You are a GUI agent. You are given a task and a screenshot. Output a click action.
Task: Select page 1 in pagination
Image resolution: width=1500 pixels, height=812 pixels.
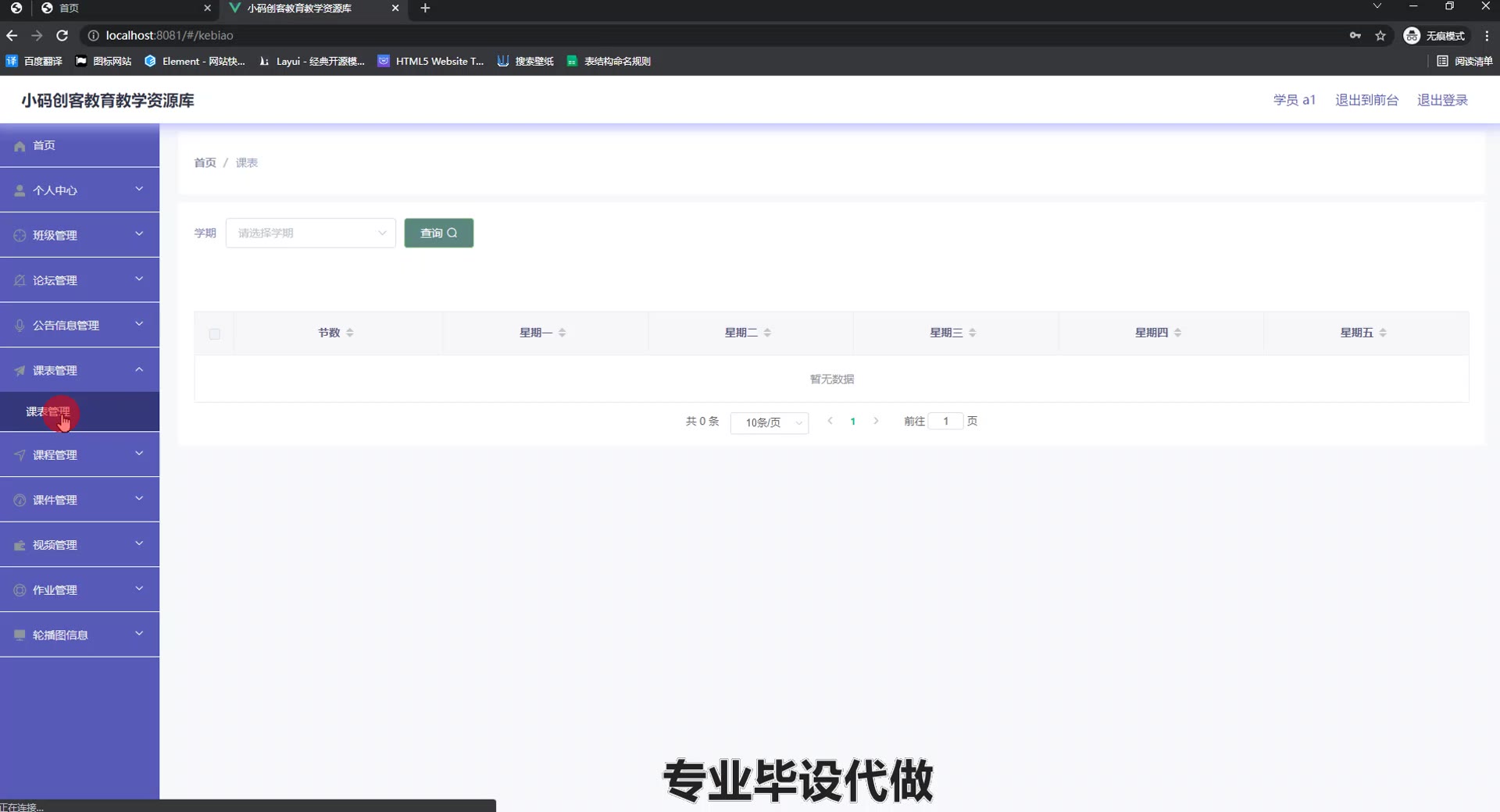point(852,422)
